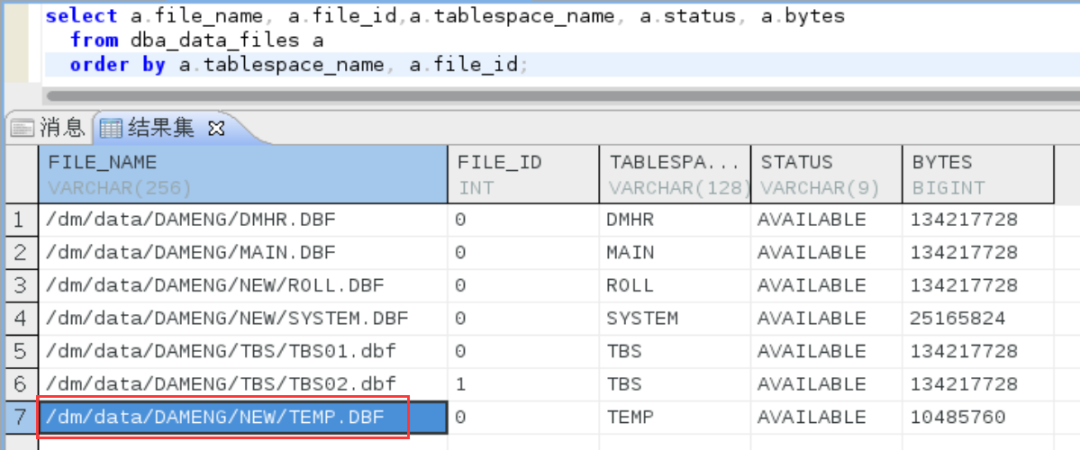This screenshot has width=1080, height=450.
Task: Select the /dm/data/DAMENG/MAIN.DBF file name cell
Action: (x=191, y=252)
